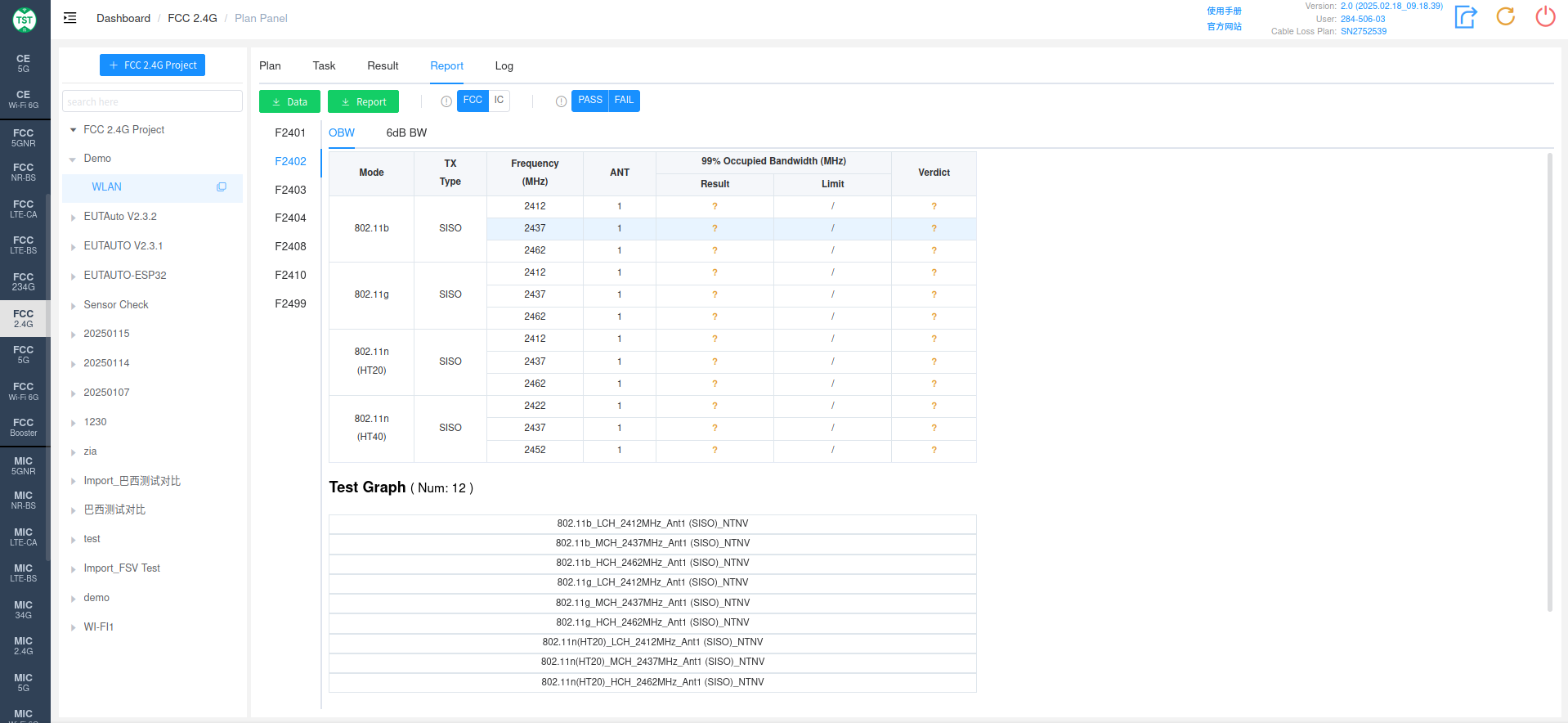Open MIC LTE-CA module in sidebar

pyautogui.click(x=24, y=537)
